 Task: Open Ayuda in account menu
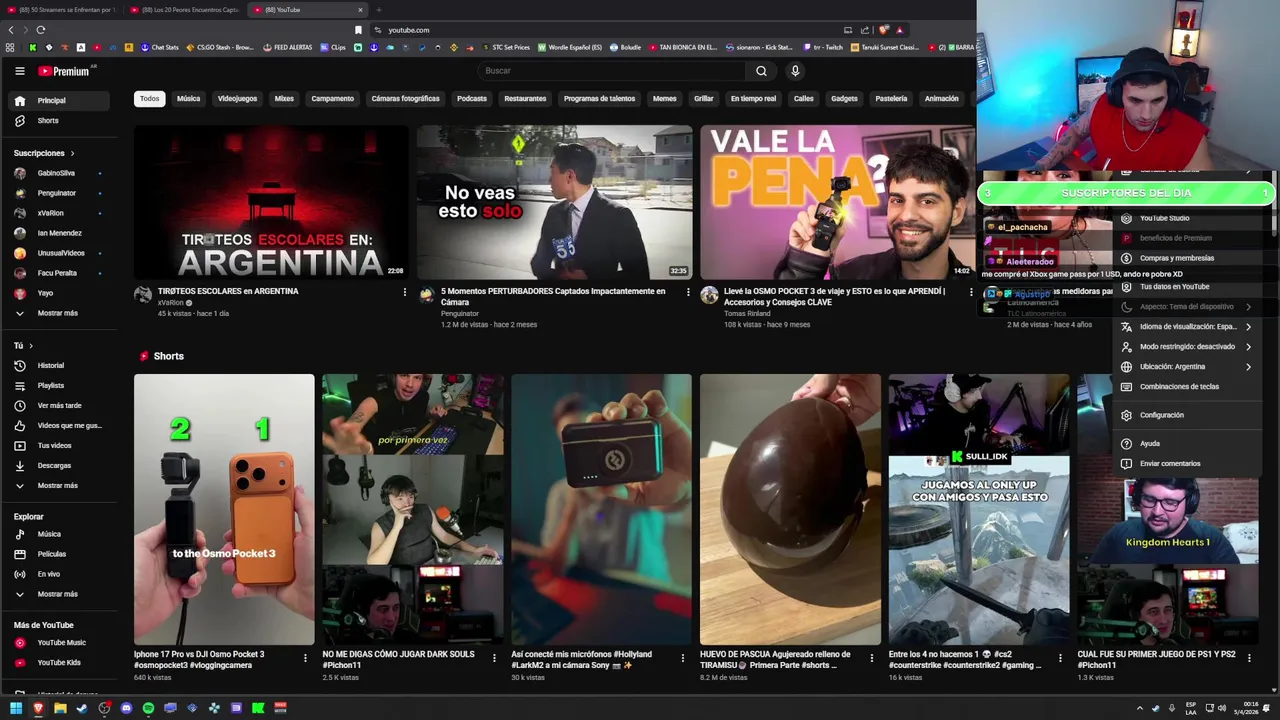click(1186, 443)
